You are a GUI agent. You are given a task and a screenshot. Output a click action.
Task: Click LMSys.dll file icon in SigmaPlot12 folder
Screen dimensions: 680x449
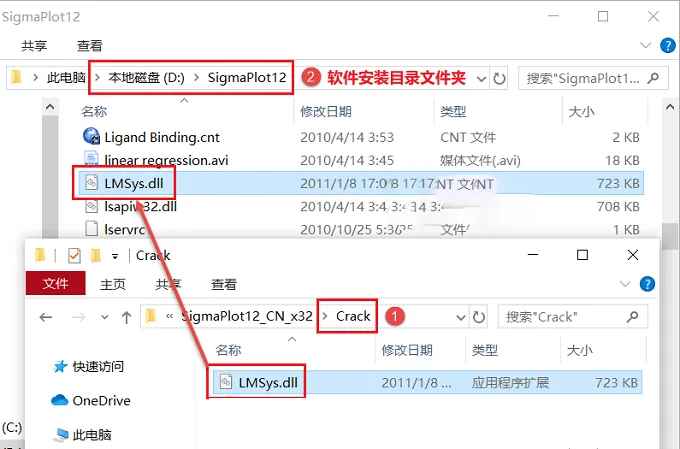point(91,183)
